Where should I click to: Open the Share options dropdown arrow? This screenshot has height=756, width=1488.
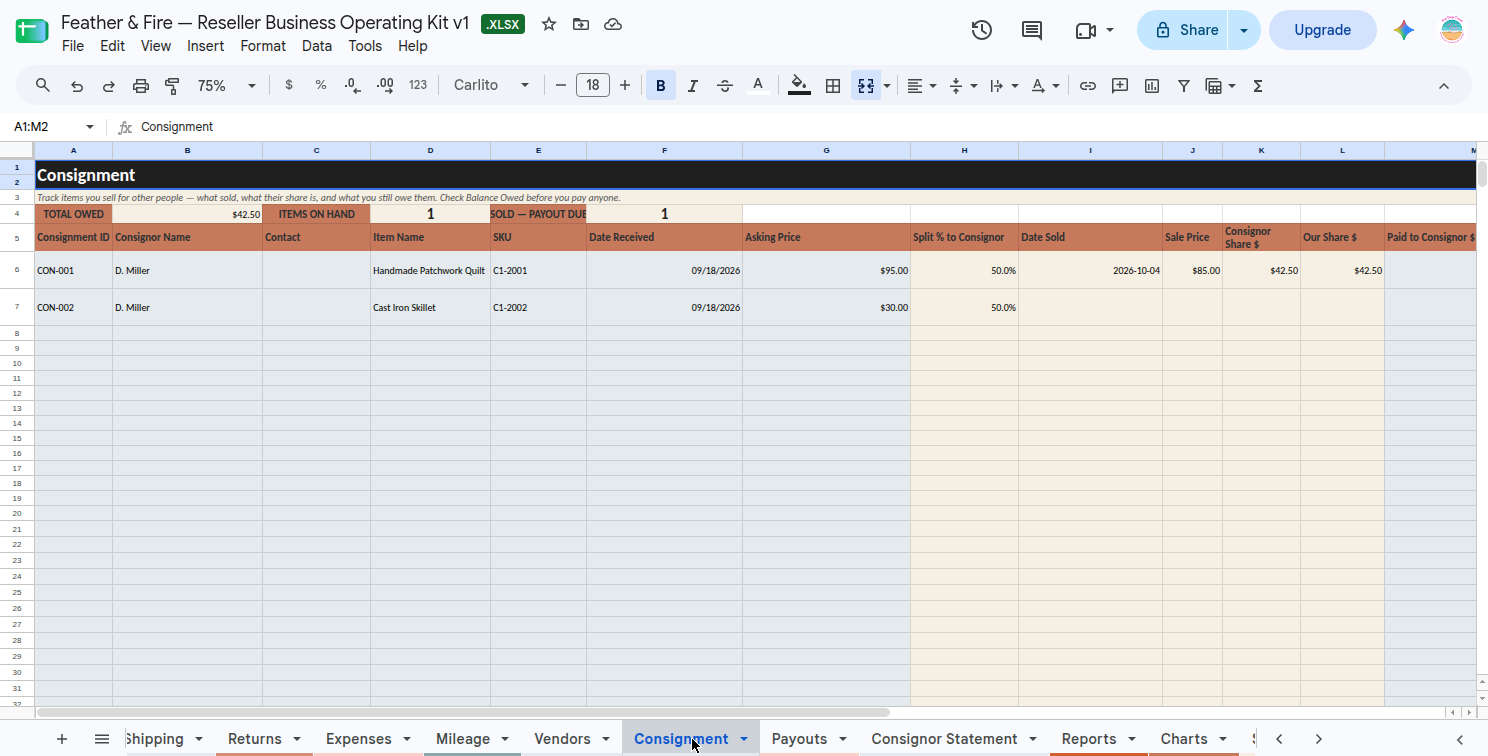1244,30
